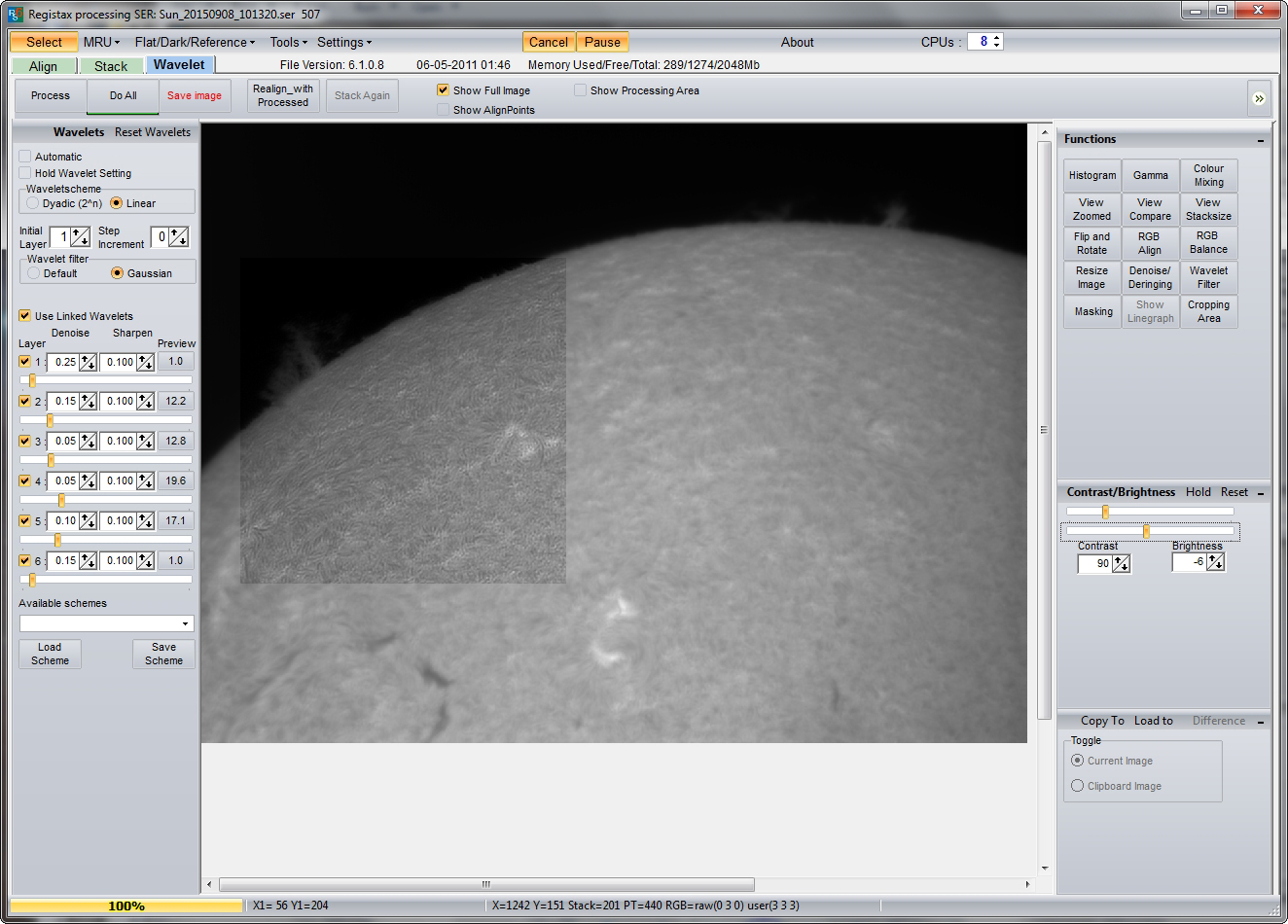This screenshot has width=1288, height=924.
Task: Click the Process button
Action: [x=51, y=96]
